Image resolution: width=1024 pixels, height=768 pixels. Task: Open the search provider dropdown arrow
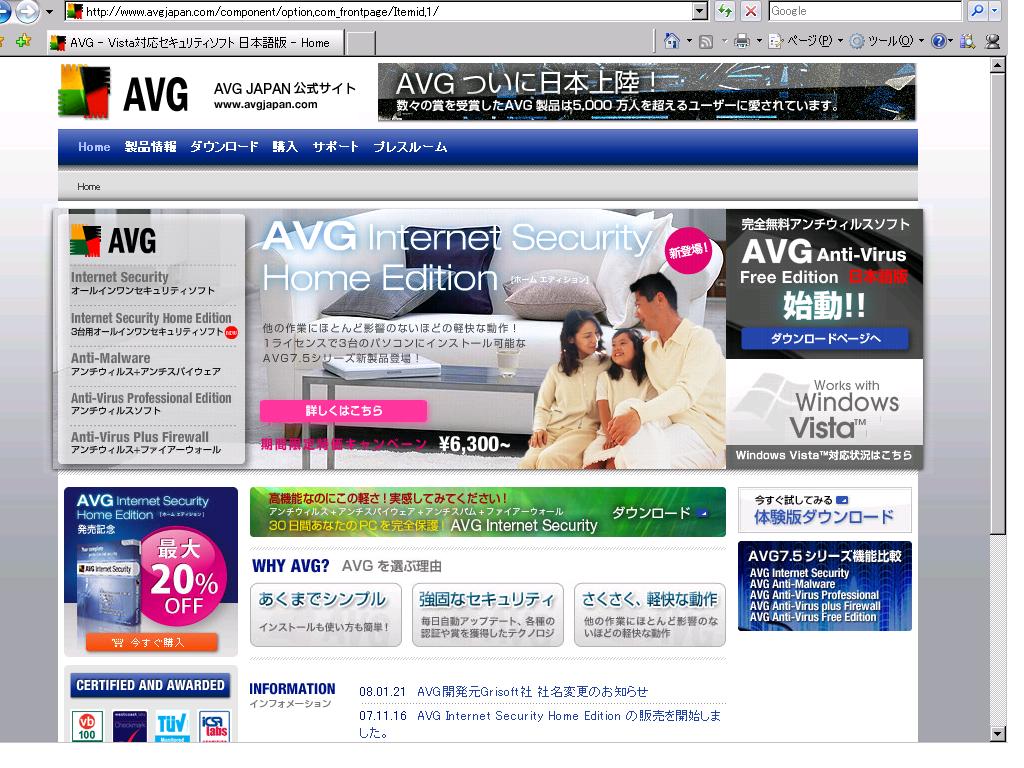pos(995,11)
